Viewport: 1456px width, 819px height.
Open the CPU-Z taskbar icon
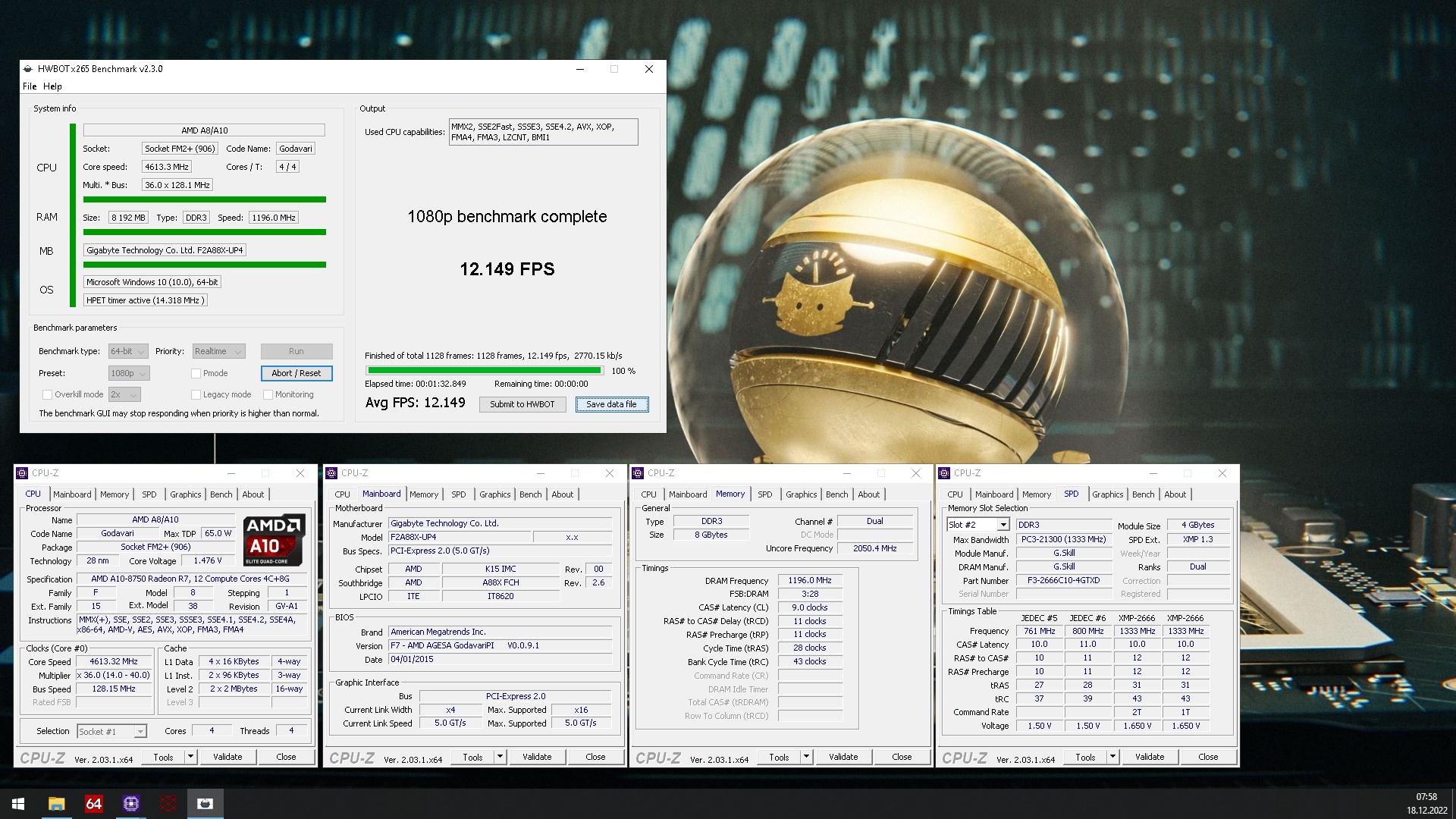pos(130,803)
